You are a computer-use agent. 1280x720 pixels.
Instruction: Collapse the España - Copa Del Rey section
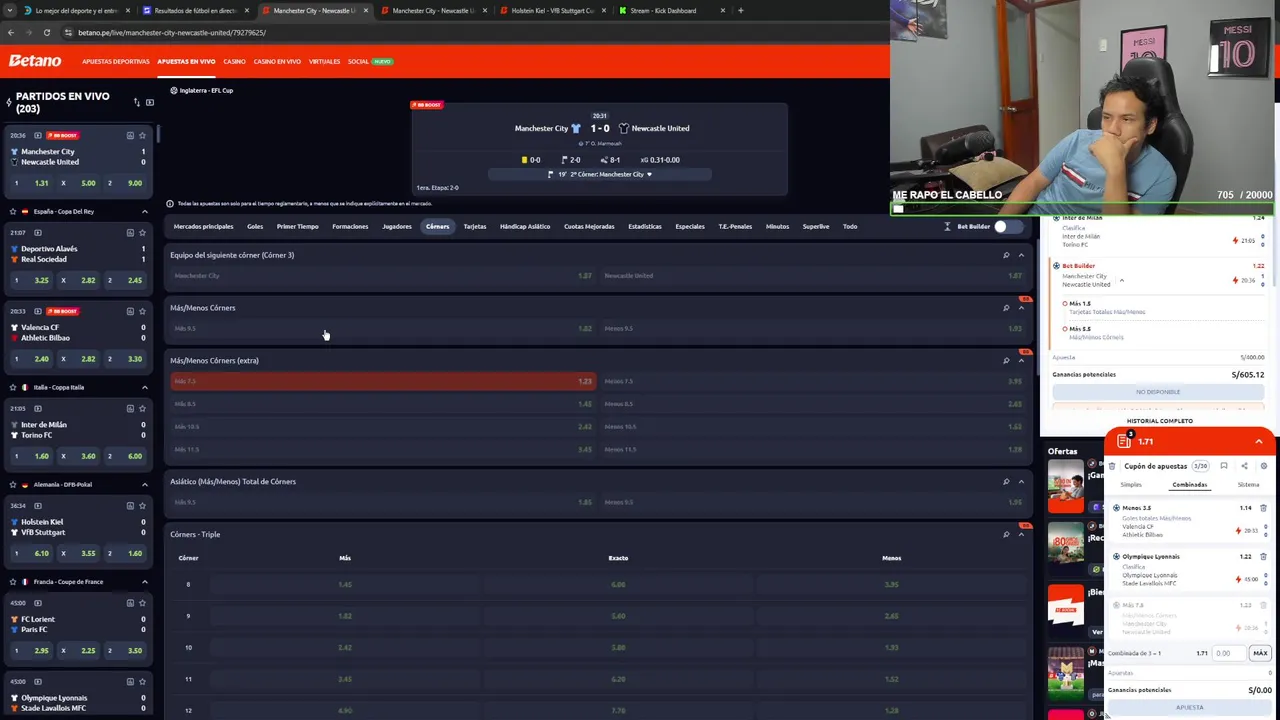tap(144, 211)
